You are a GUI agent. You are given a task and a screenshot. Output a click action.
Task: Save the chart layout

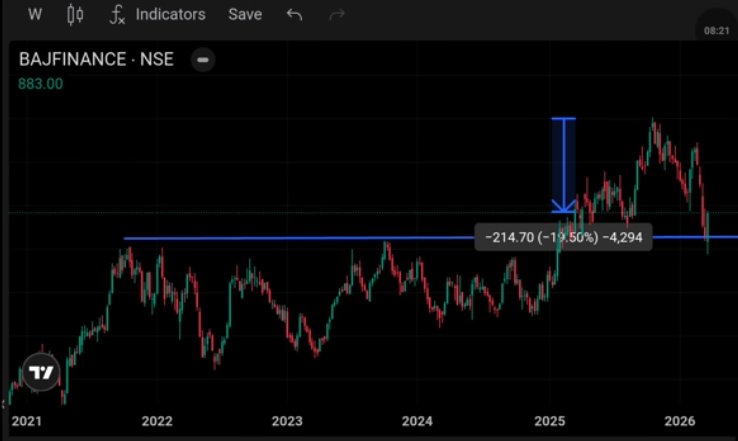pyautogui.click(x=245, y=15)
